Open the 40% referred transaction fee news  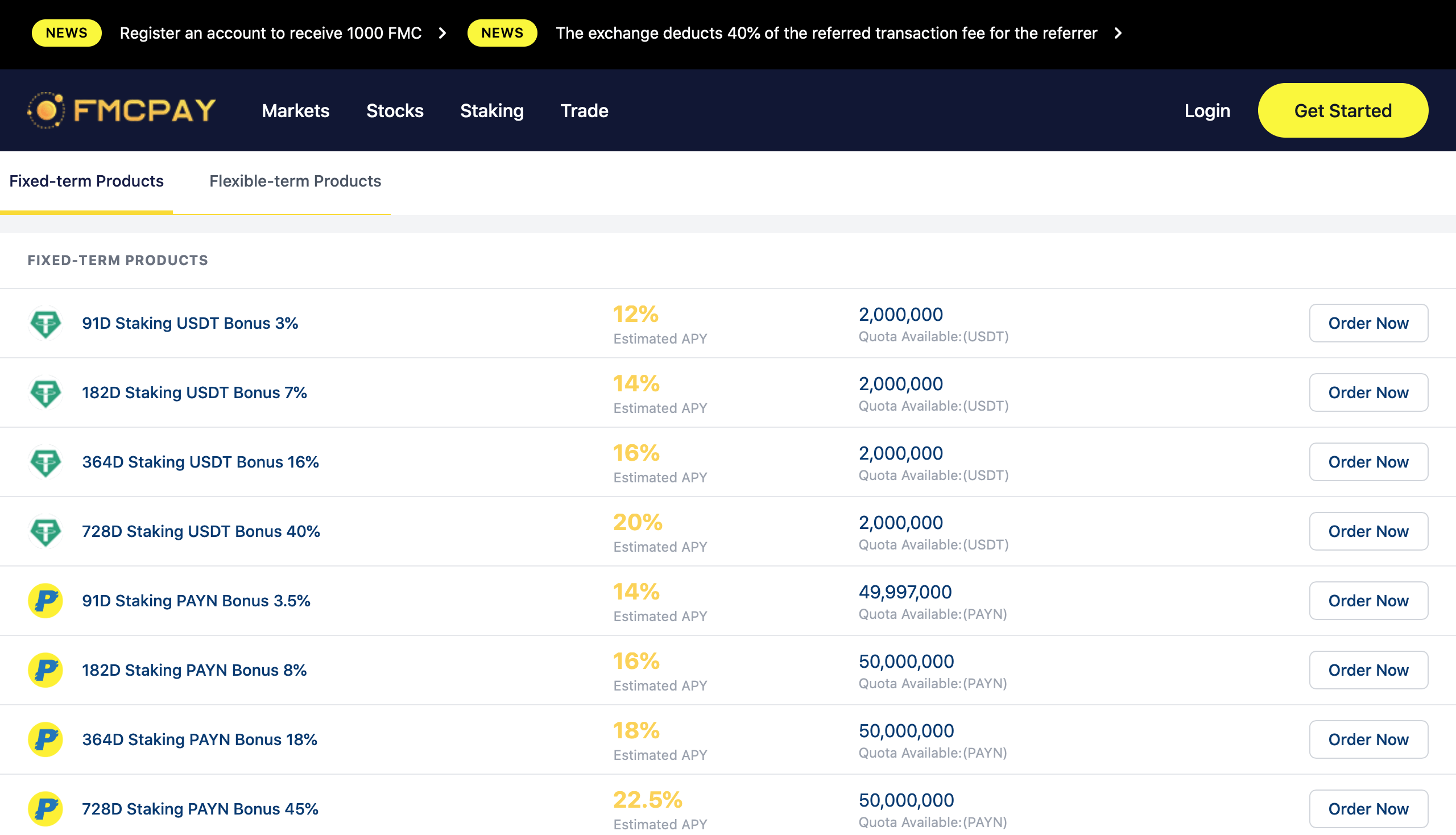pyautogui.click(x=826, y=33)
